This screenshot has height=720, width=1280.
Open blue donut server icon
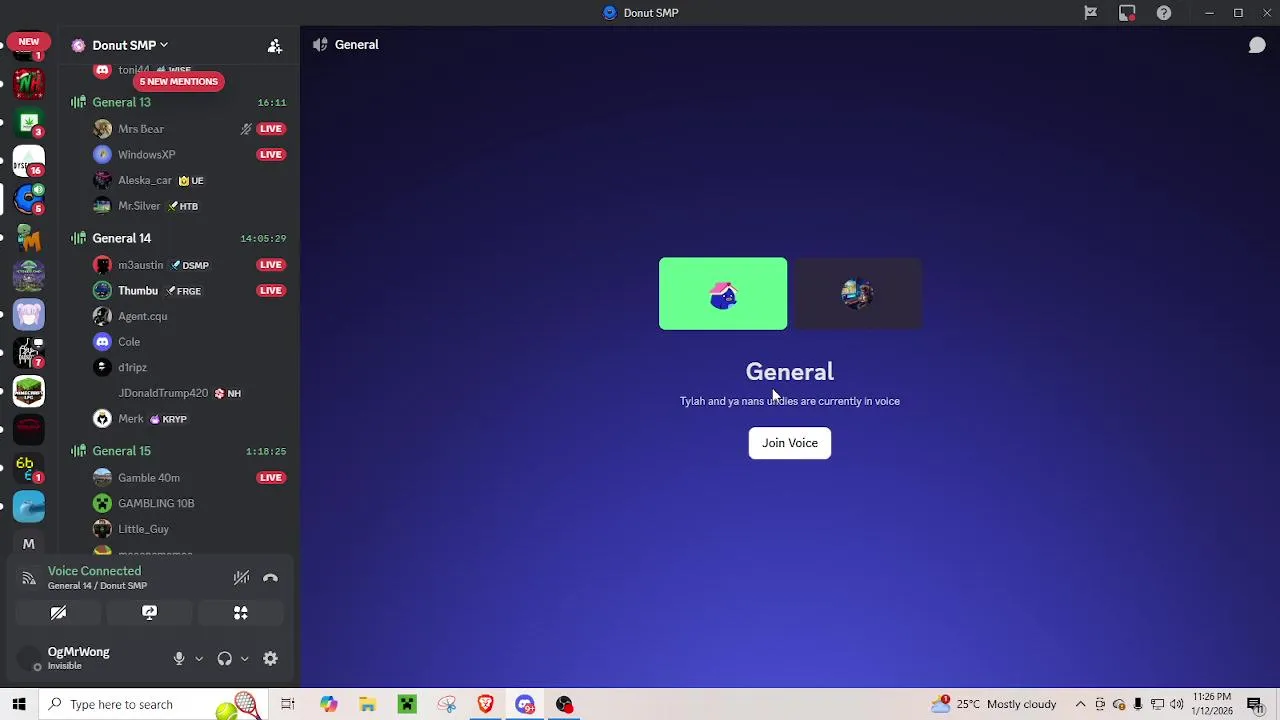[29, 198]
